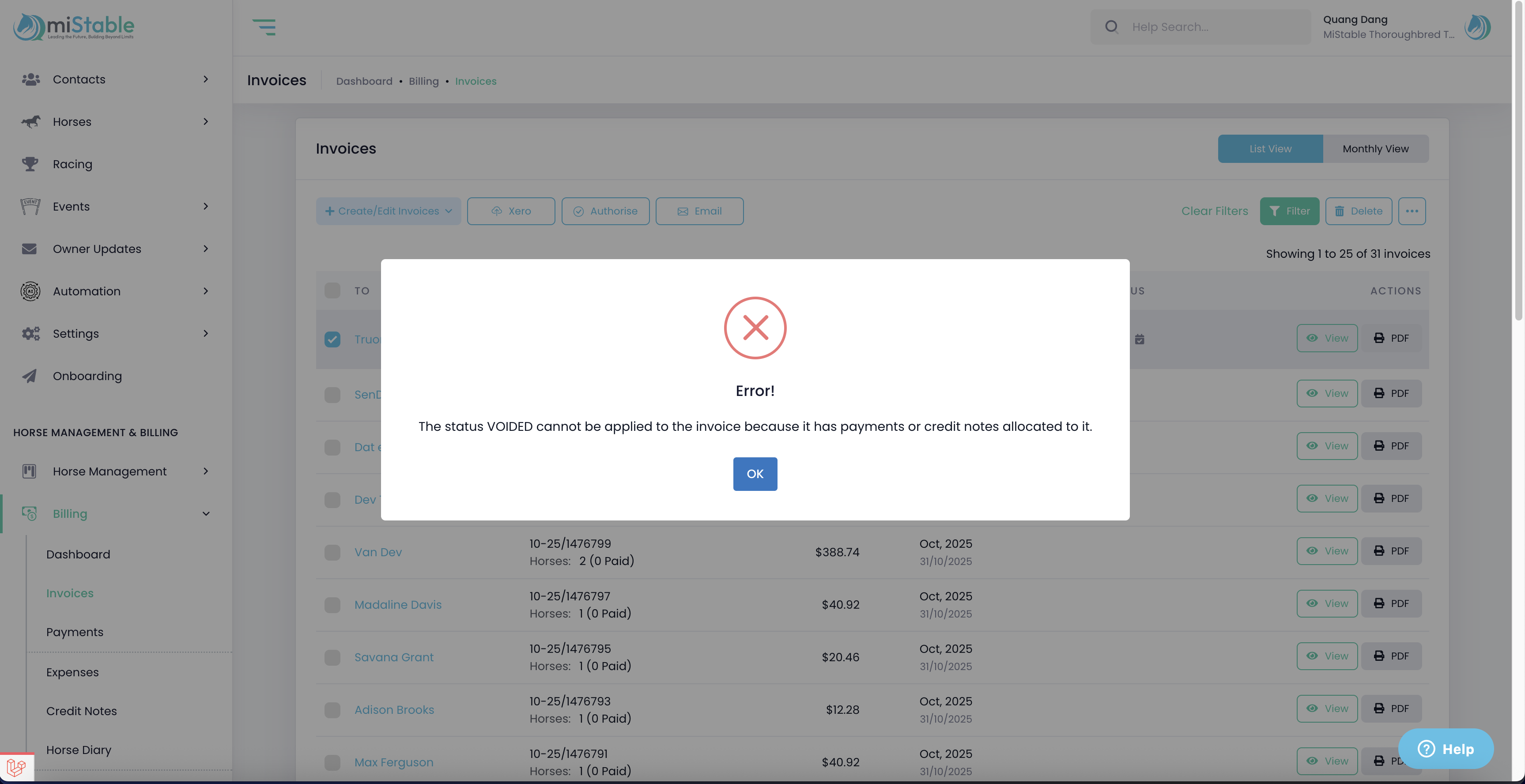Click the page vertical scrollbar
Image resolution: width=1525 pixels, height=784 pixels.
tap(1518, 160)
